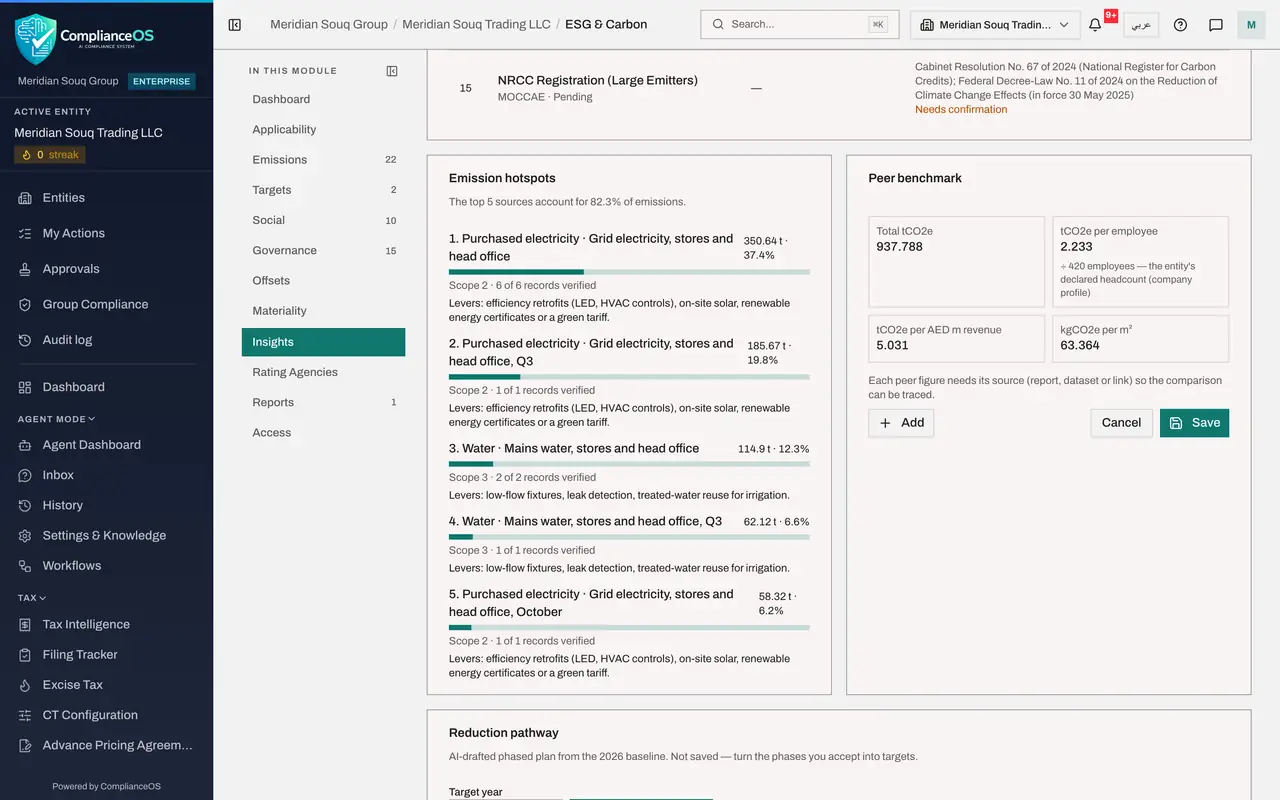Switch language to Arabic
1280x800 pixels.
tap(1141, 25)
